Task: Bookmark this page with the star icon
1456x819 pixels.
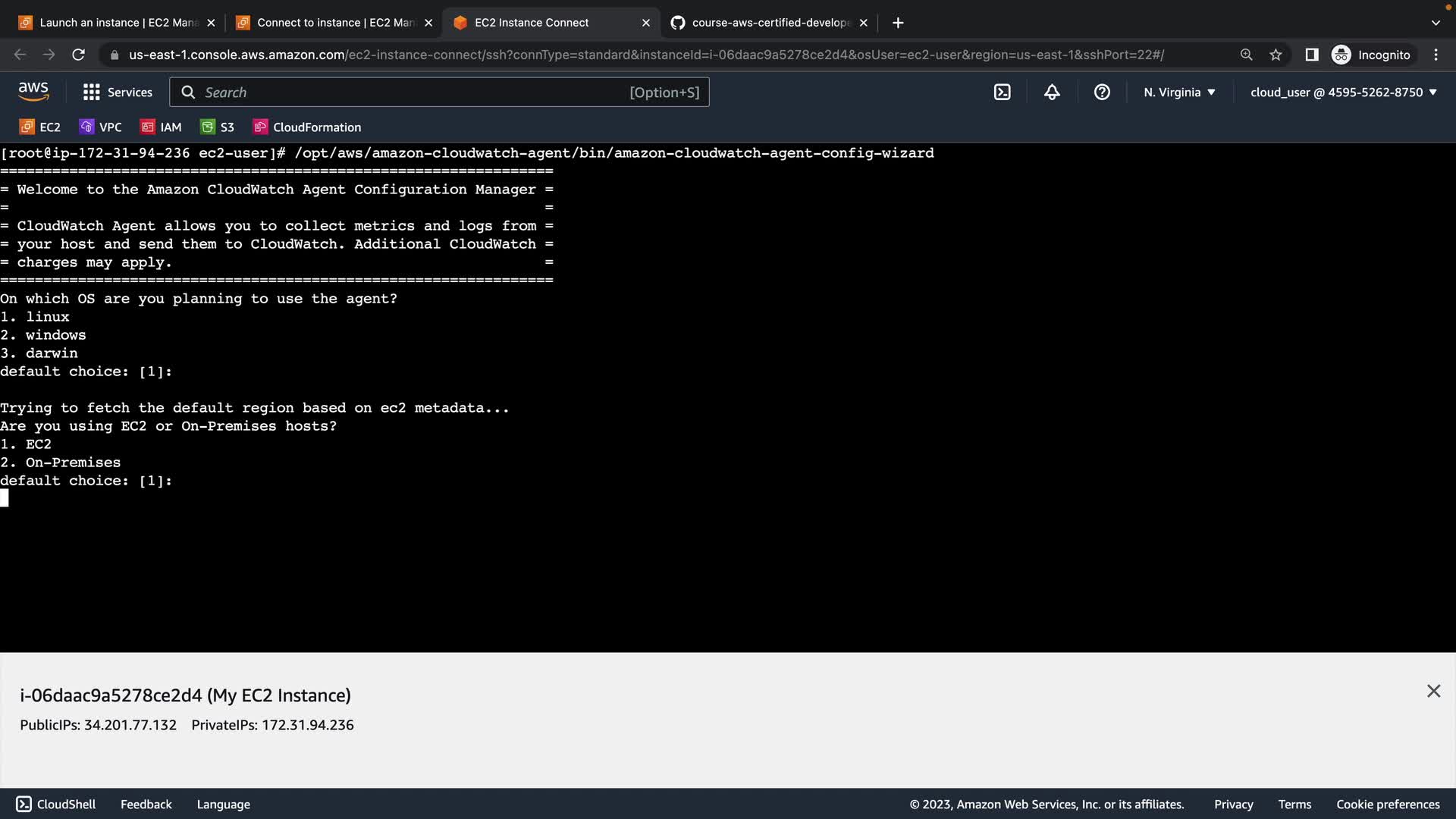Action: pyautogui.click(x=1276, y=55)
